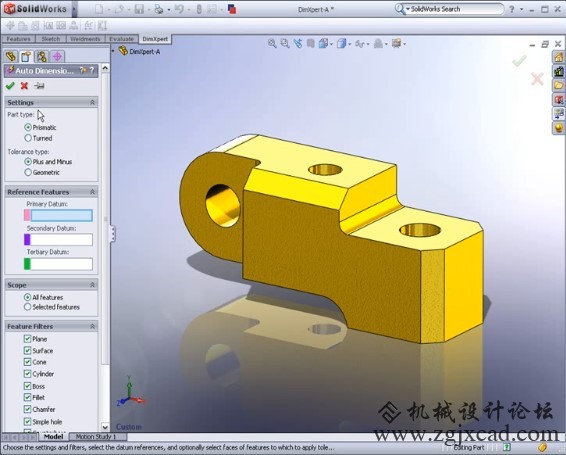Switch to the Features tab

18,39
